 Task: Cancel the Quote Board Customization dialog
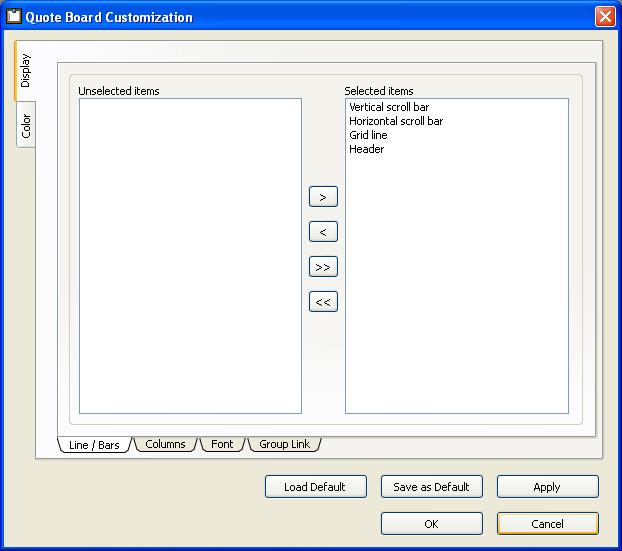[547, 524]
